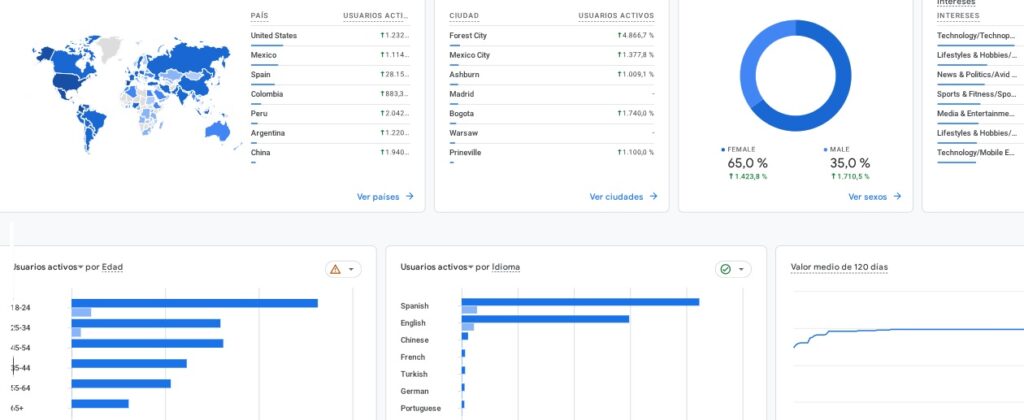Select the Edad dimension selector
The width and height of the screenshot is (1024, 420).
click(112, 267)
